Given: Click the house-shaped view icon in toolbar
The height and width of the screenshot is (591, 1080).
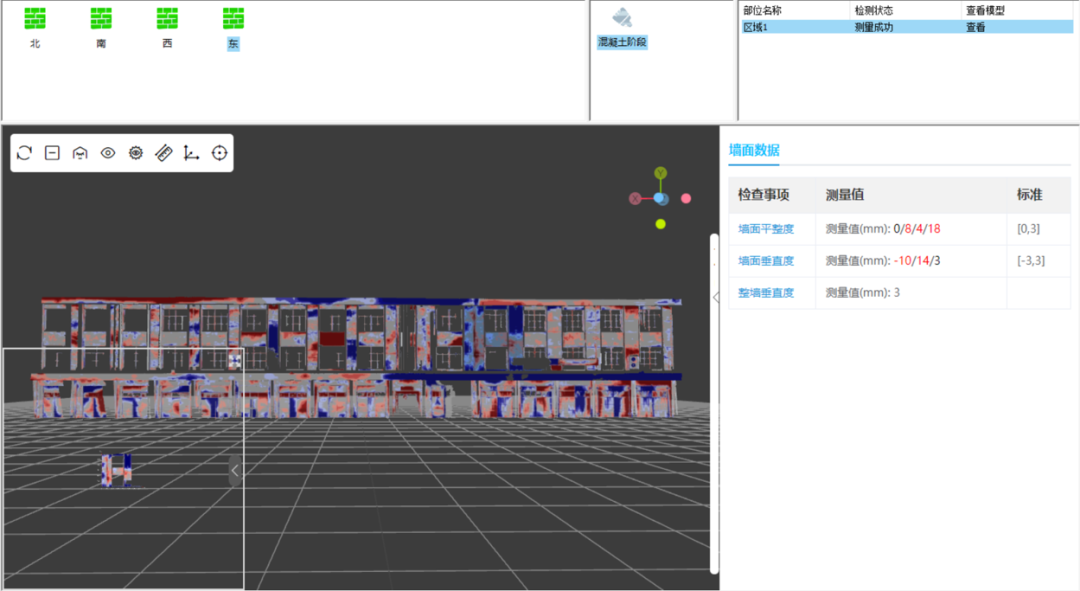Looking at the screenshot, I should (x=80, y=153).
